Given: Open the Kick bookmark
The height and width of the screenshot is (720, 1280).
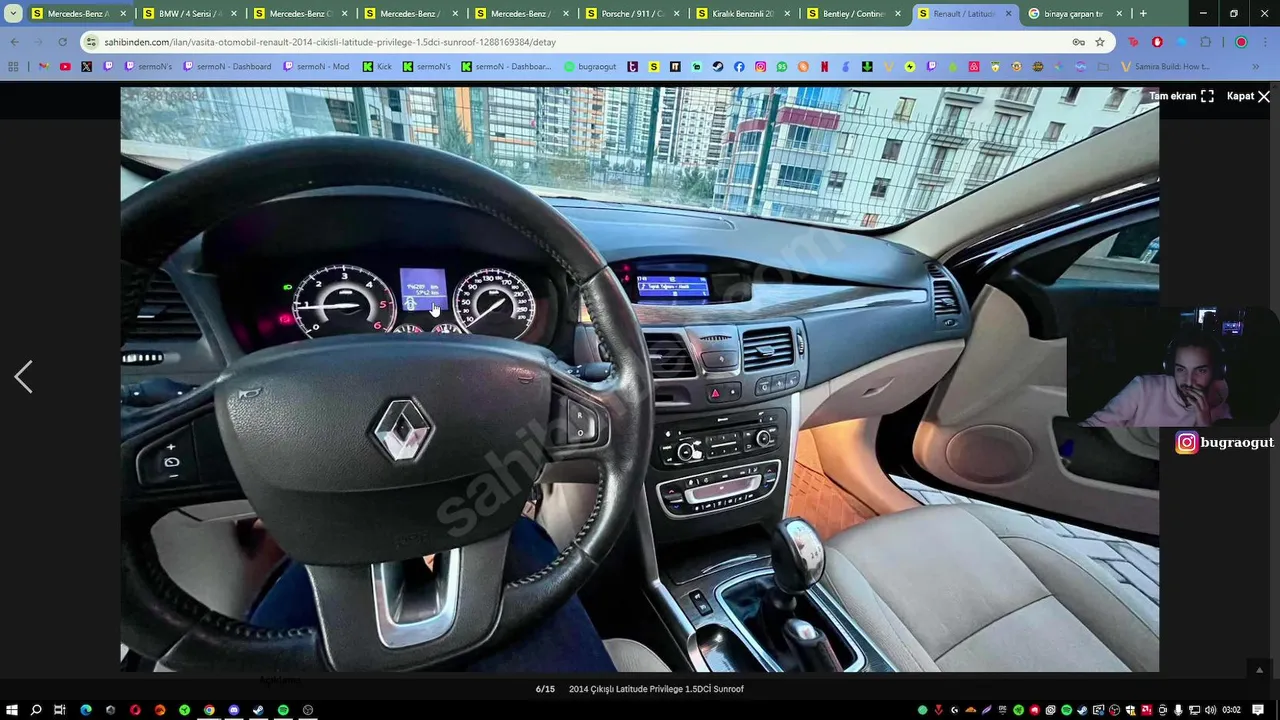Looking at the screenshot, I should click(x=377, y=67).
